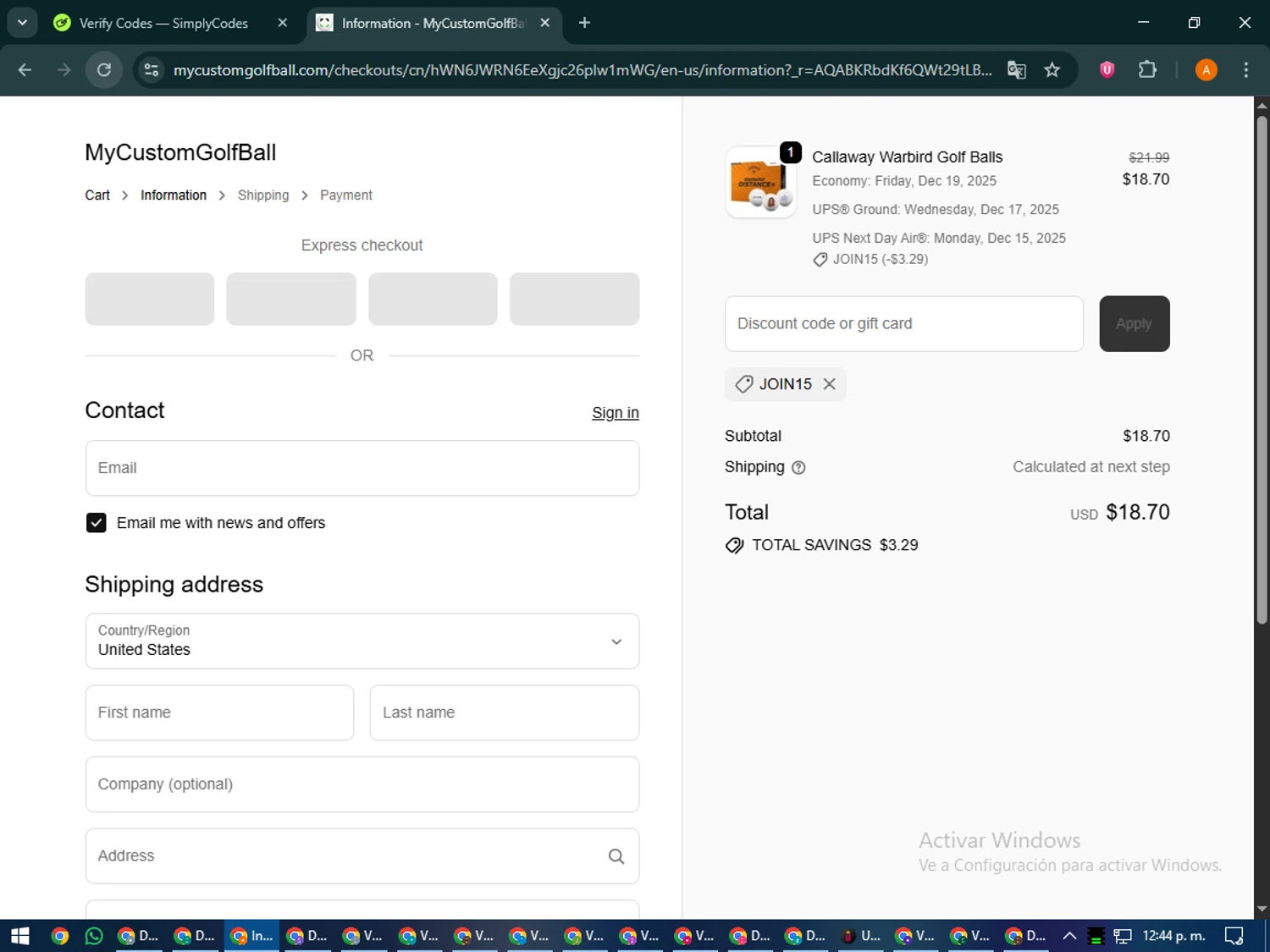
Task: Click the JOIN15 tag icon in chip
Action: 744,384
